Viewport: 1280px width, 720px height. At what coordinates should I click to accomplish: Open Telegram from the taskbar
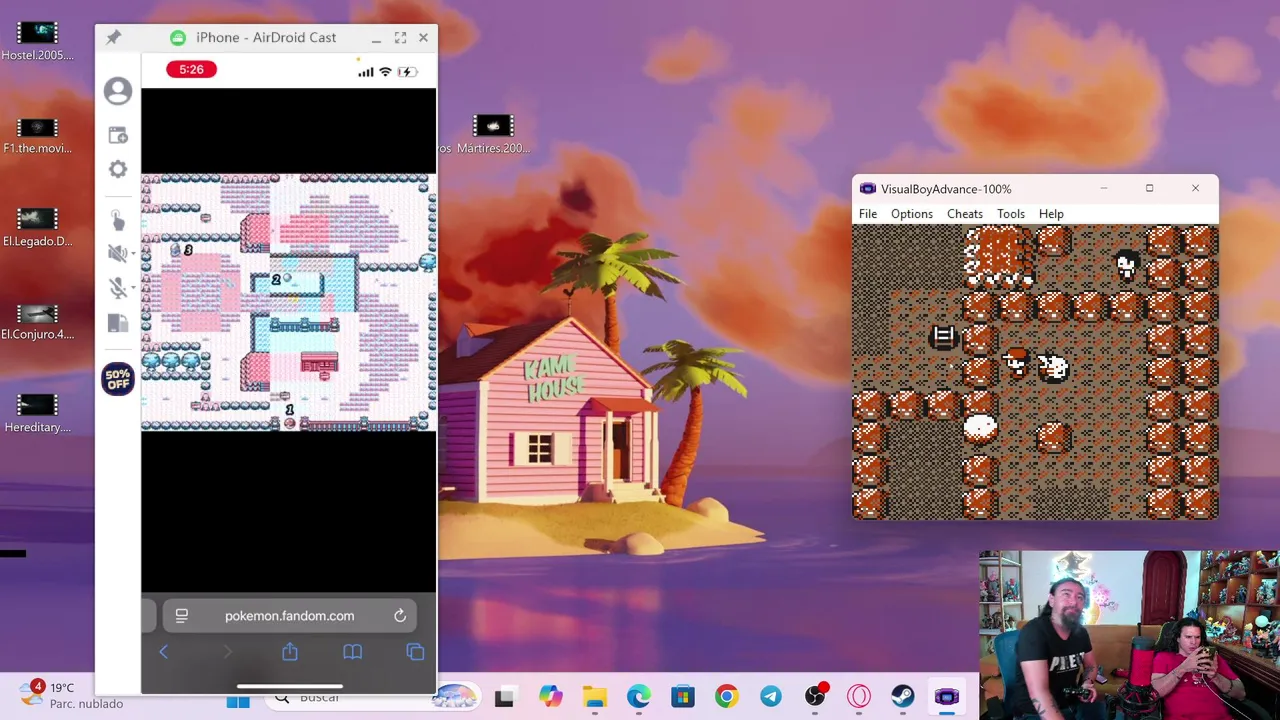click(771, 697)
